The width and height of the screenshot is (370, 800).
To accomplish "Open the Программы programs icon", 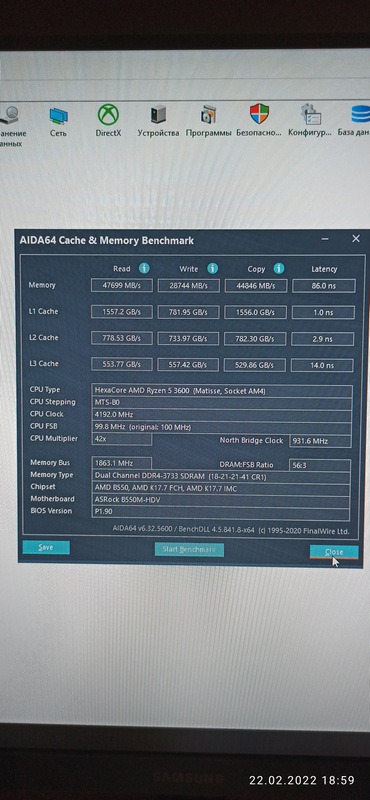I will point(208,121).
